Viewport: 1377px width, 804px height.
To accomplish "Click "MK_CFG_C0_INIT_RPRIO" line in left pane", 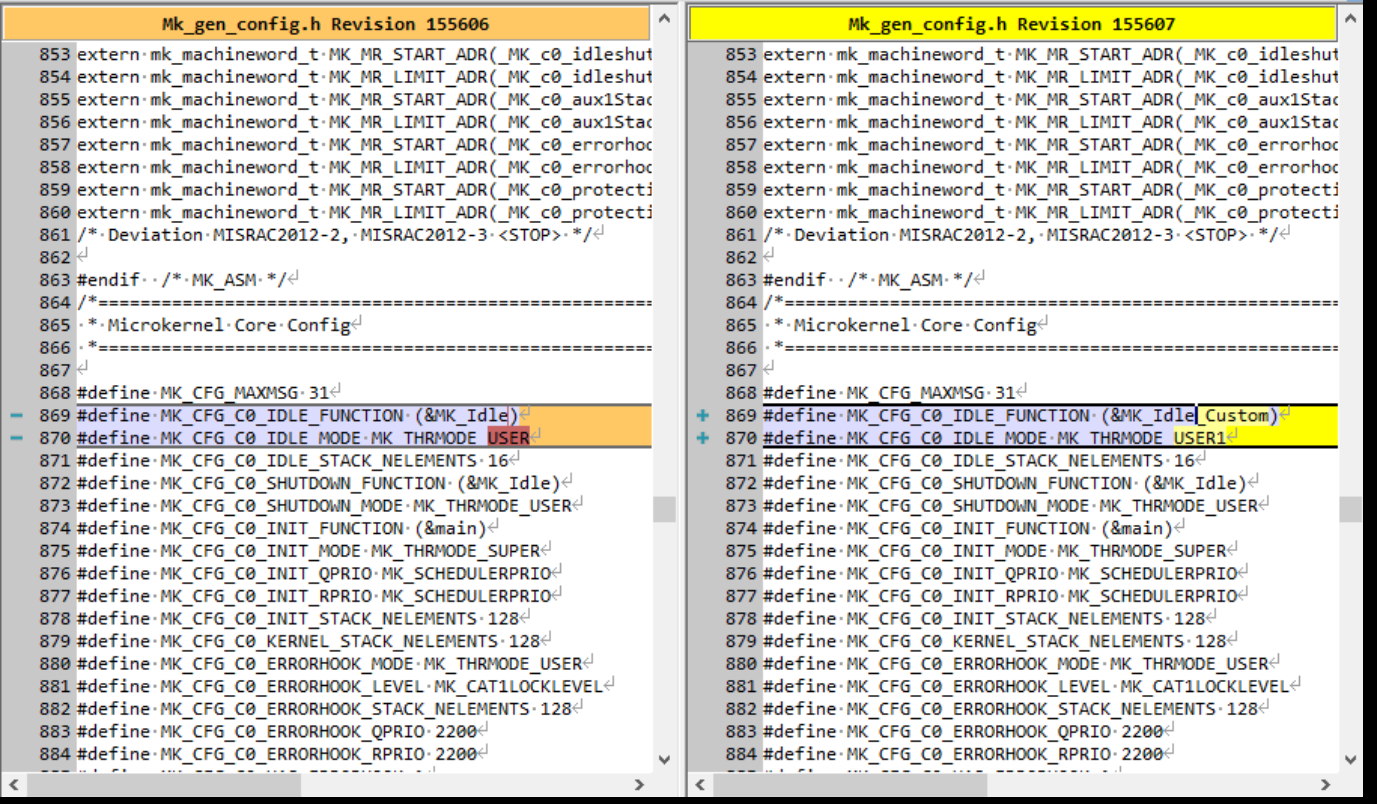I will click(314, 596).
